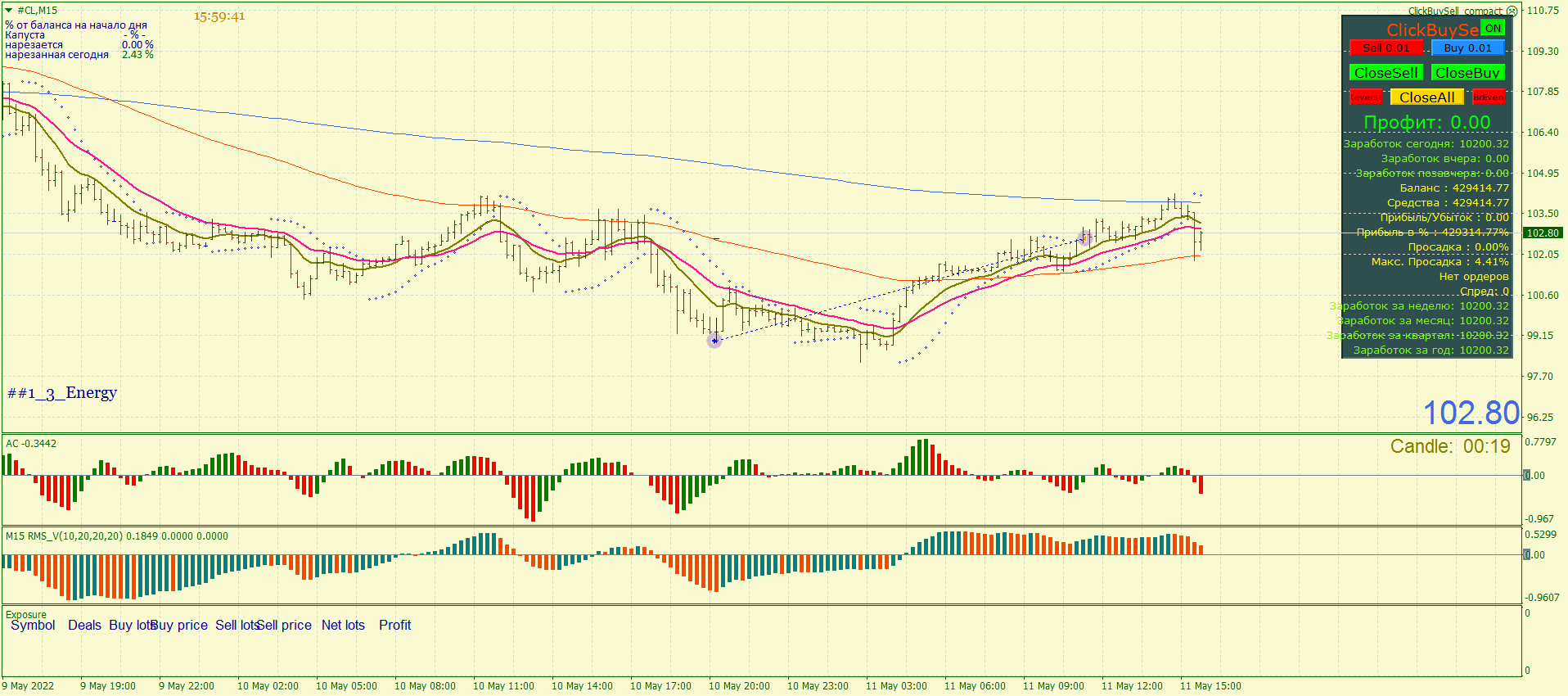
Task: Select the trendline anchor circle at chart low
Action: (714, 341)
